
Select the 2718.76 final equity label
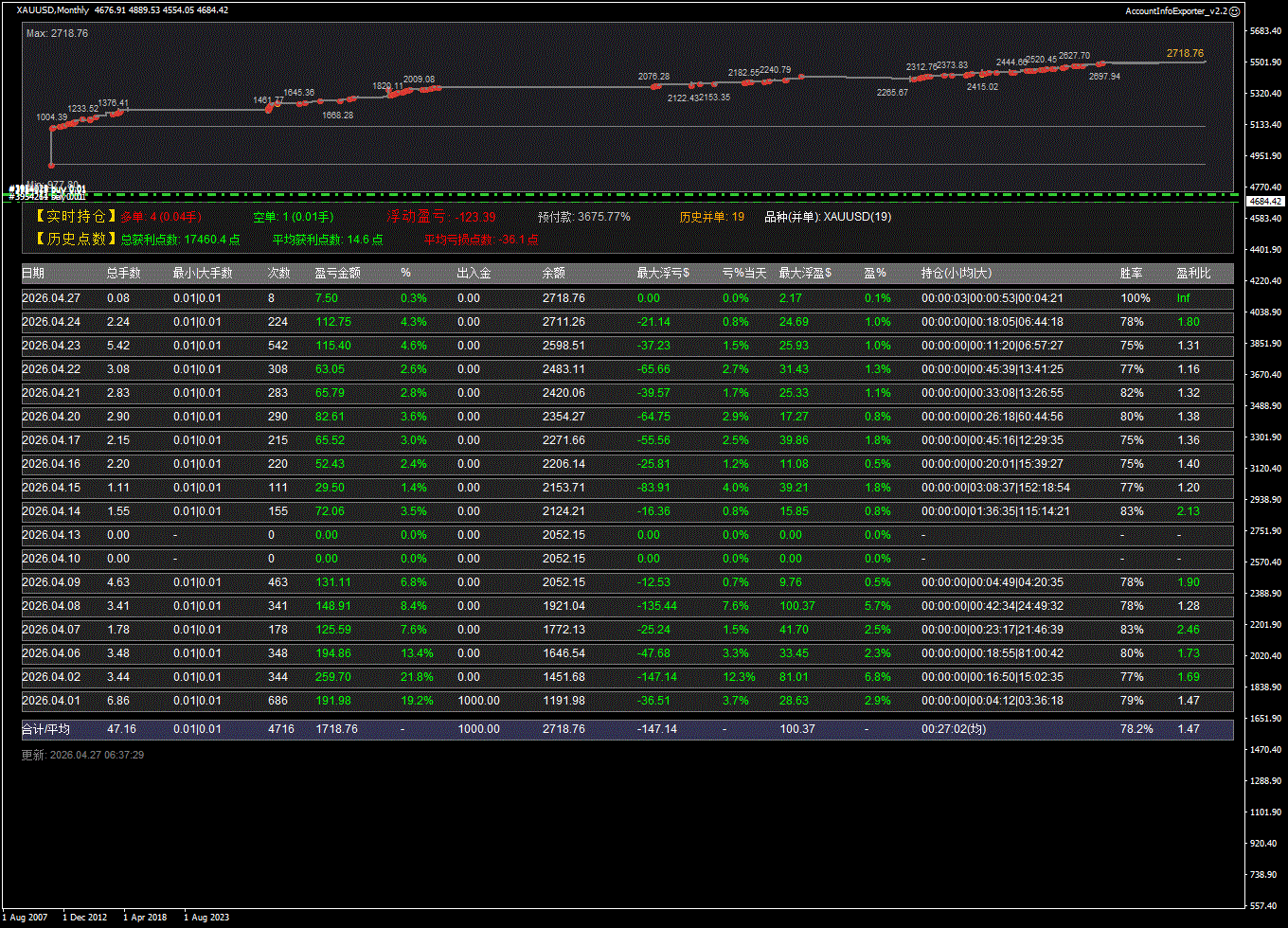[x=1185, y=54]
